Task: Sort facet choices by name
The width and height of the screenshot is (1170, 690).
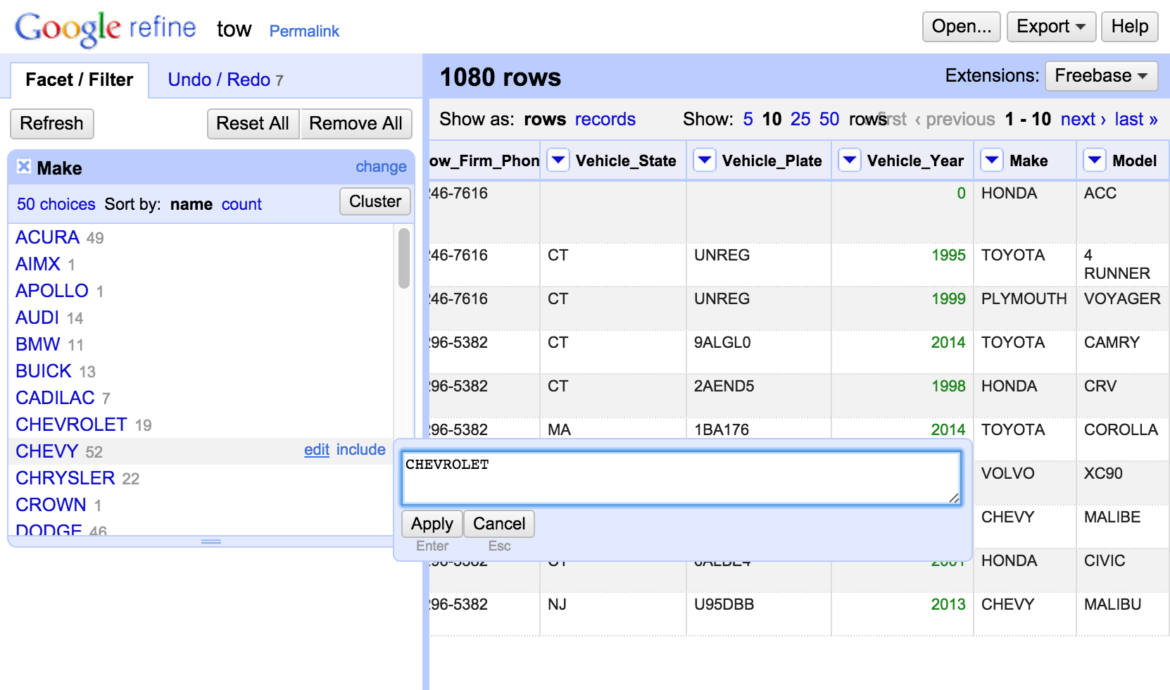Action: 191,204
